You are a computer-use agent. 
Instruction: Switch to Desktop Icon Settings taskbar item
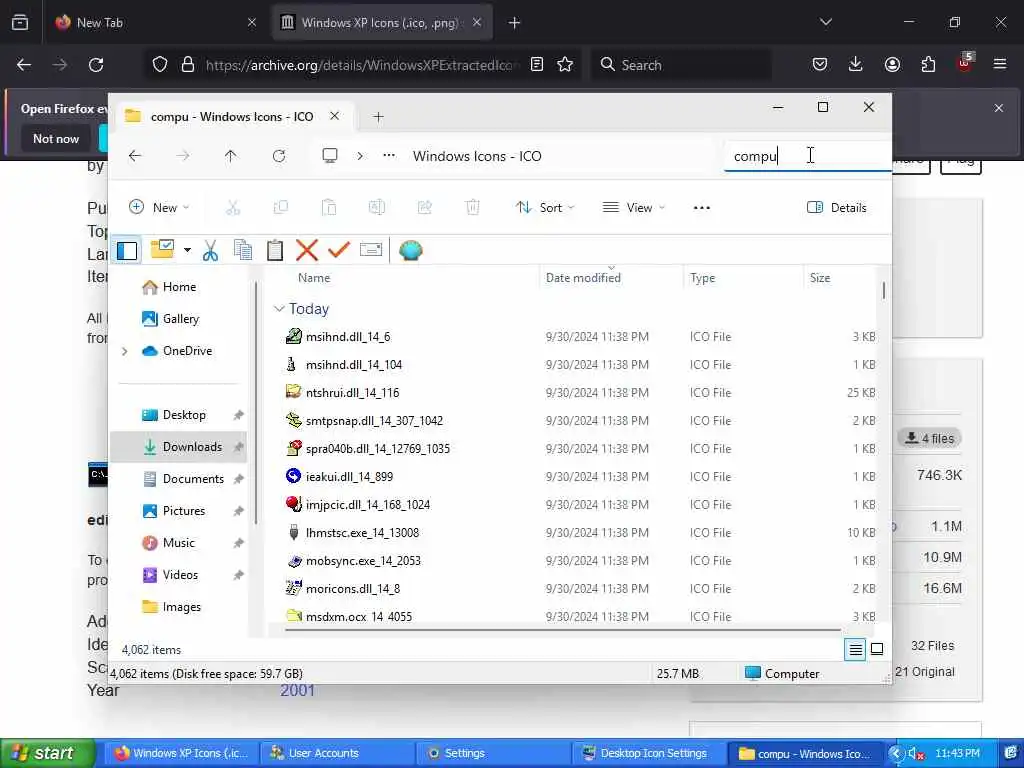tap(649, 753)
